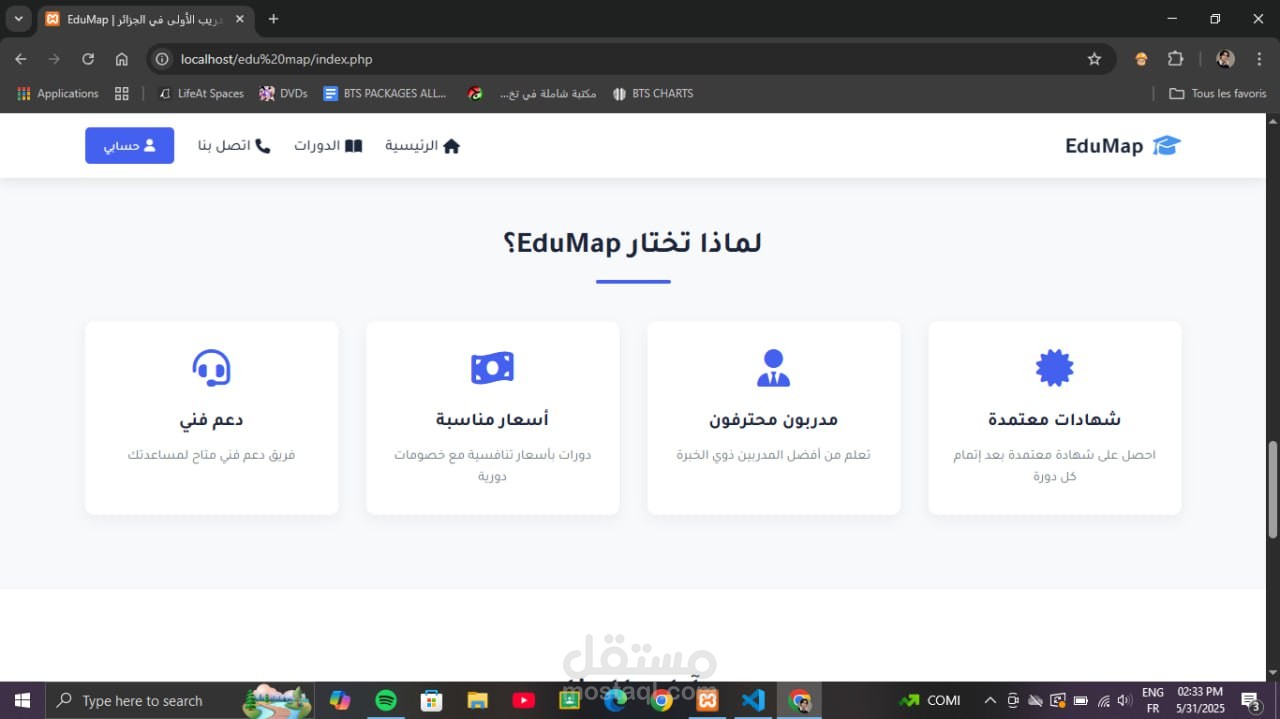
Task: Bookmark this page with the star icon
Action: 1094,59
